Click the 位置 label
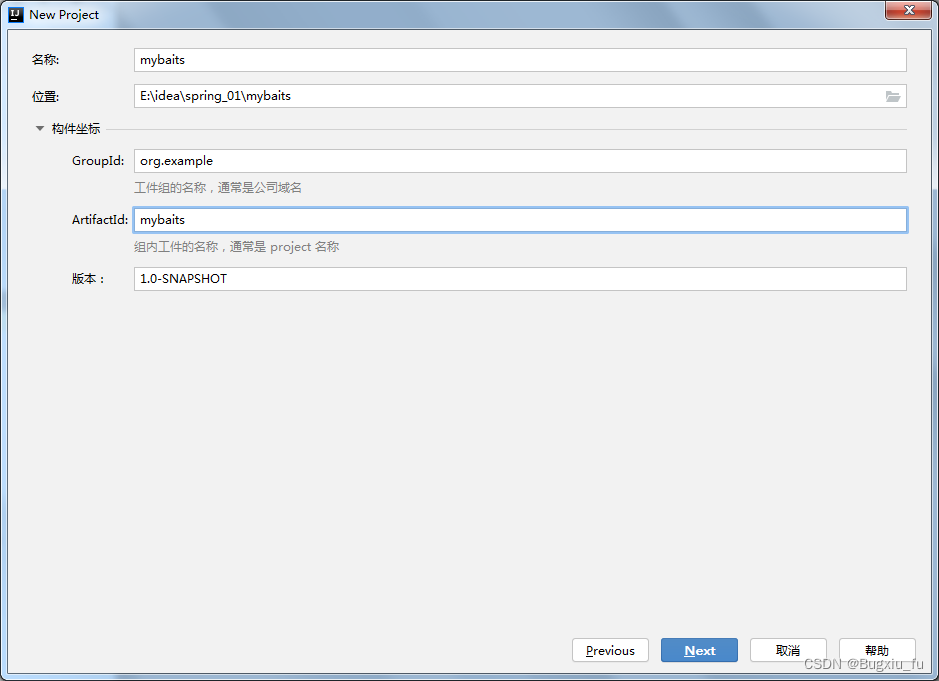 46,96
